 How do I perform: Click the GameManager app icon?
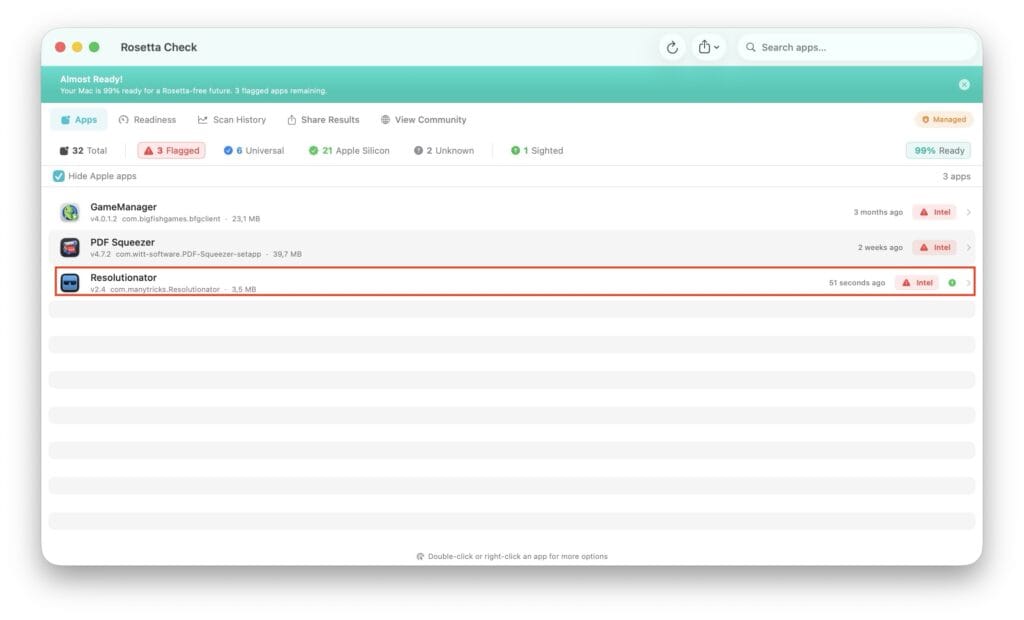[x=70, y=212]
